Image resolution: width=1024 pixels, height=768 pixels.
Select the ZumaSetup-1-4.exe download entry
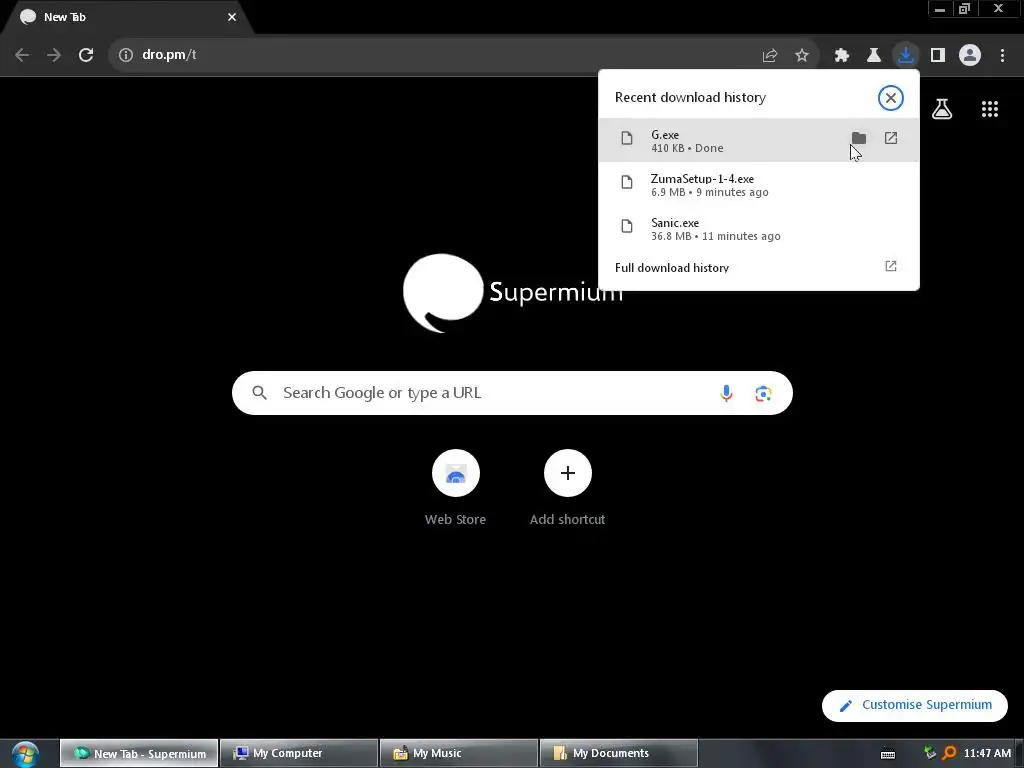[758, 185]
